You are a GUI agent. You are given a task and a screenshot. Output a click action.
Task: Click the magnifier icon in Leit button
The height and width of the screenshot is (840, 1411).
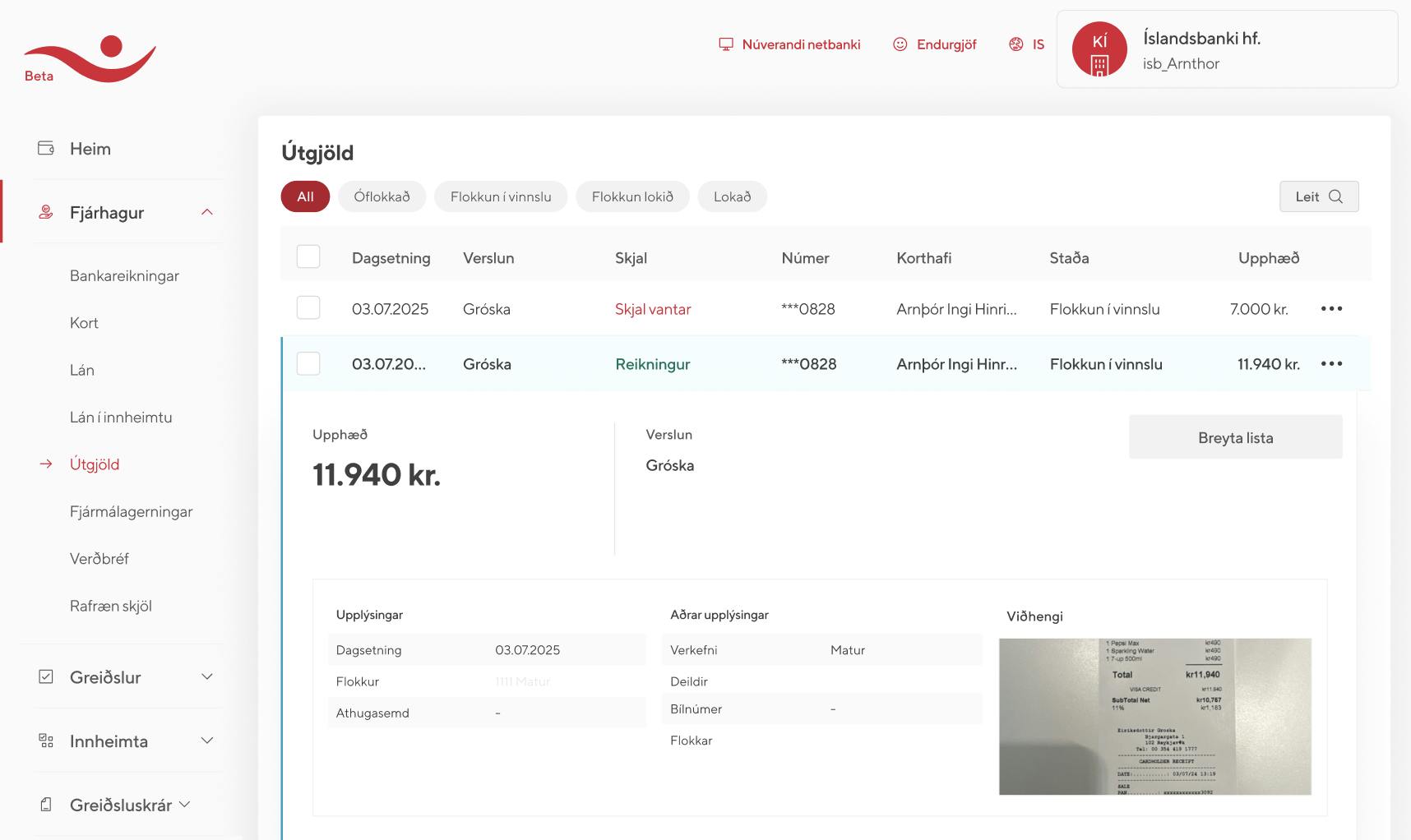pyautogui.click(x=1335, y=196)
